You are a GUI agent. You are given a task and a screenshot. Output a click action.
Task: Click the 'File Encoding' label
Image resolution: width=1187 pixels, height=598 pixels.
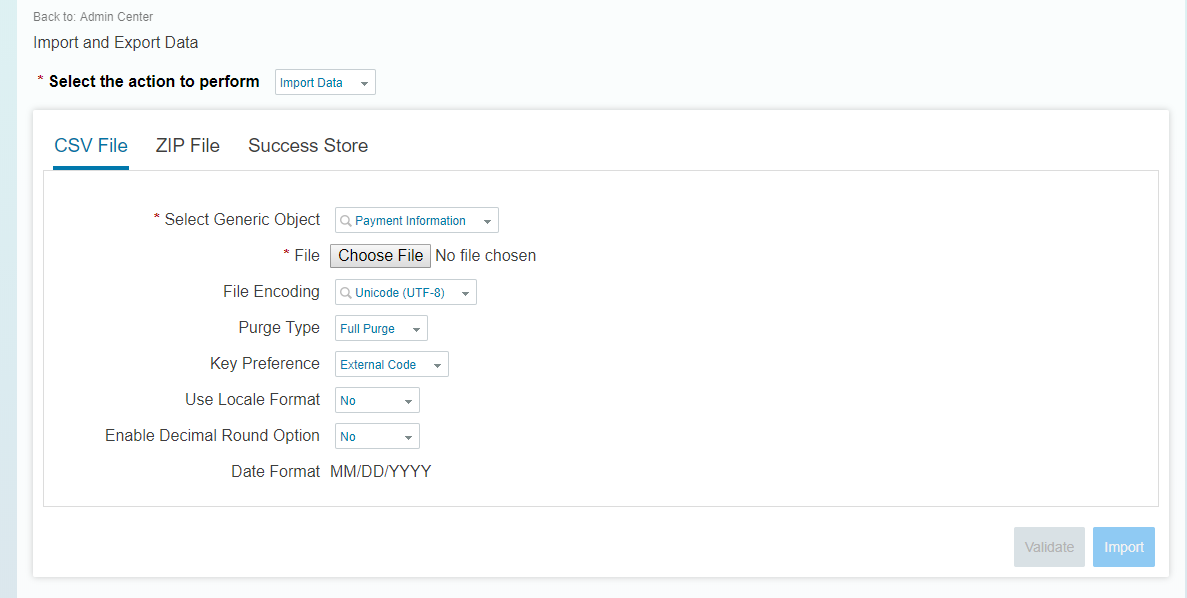(272, 291)
